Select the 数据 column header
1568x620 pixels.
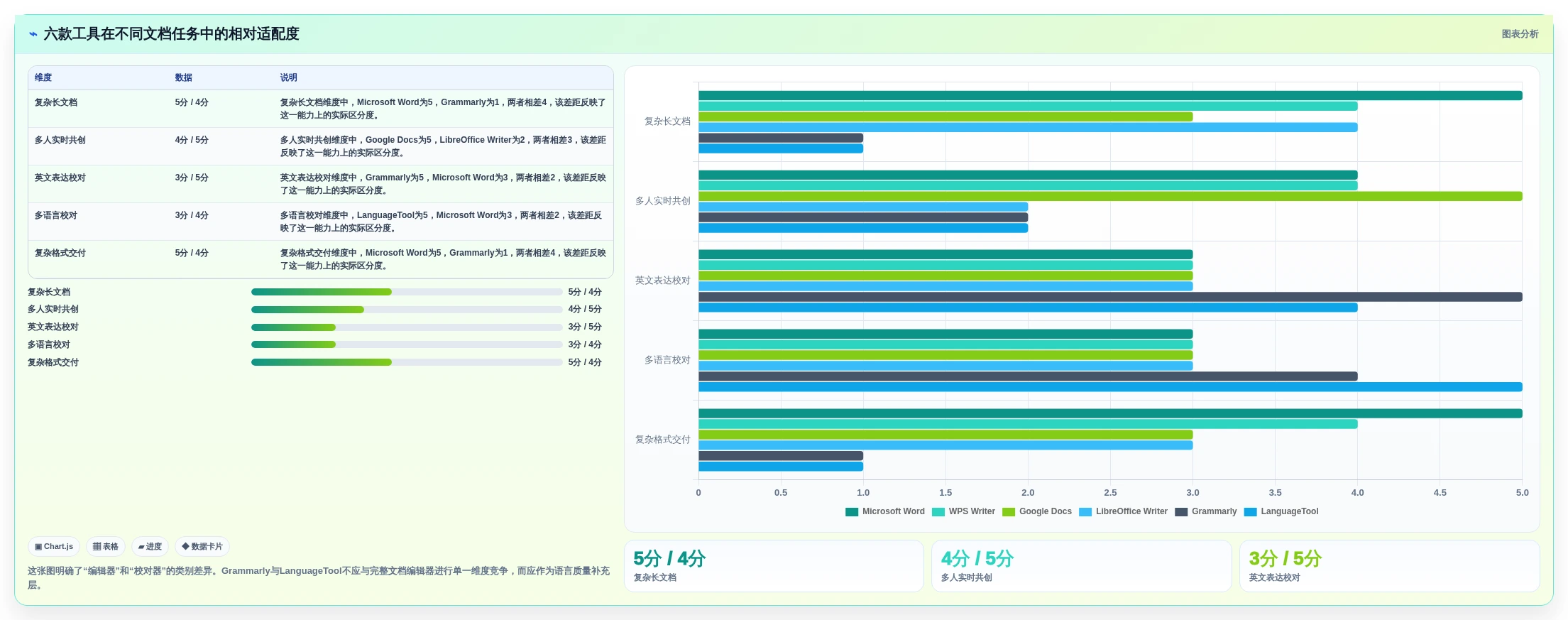click(184, 78)
